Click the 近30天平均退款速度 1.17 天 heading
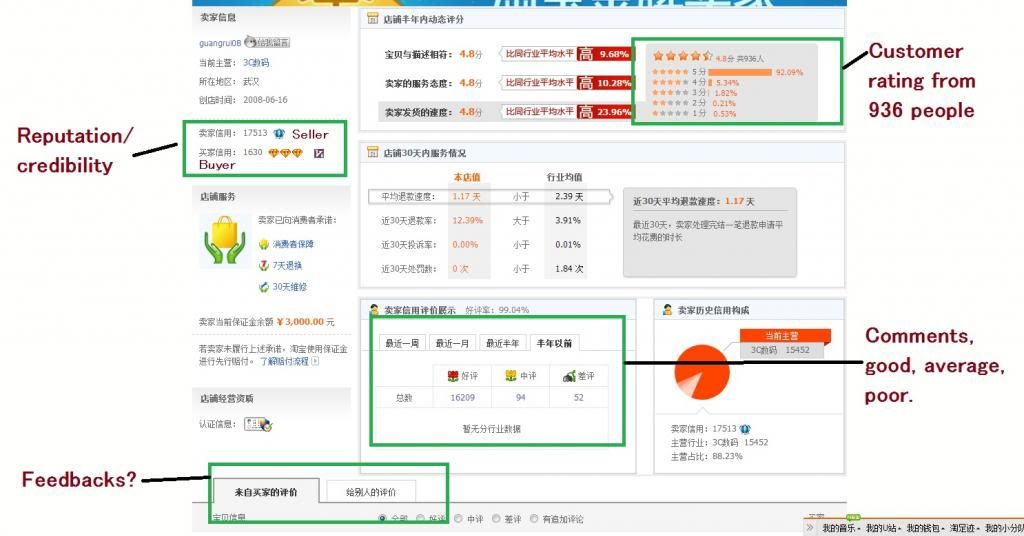The image size is (1024, 536). pos(694,201)
